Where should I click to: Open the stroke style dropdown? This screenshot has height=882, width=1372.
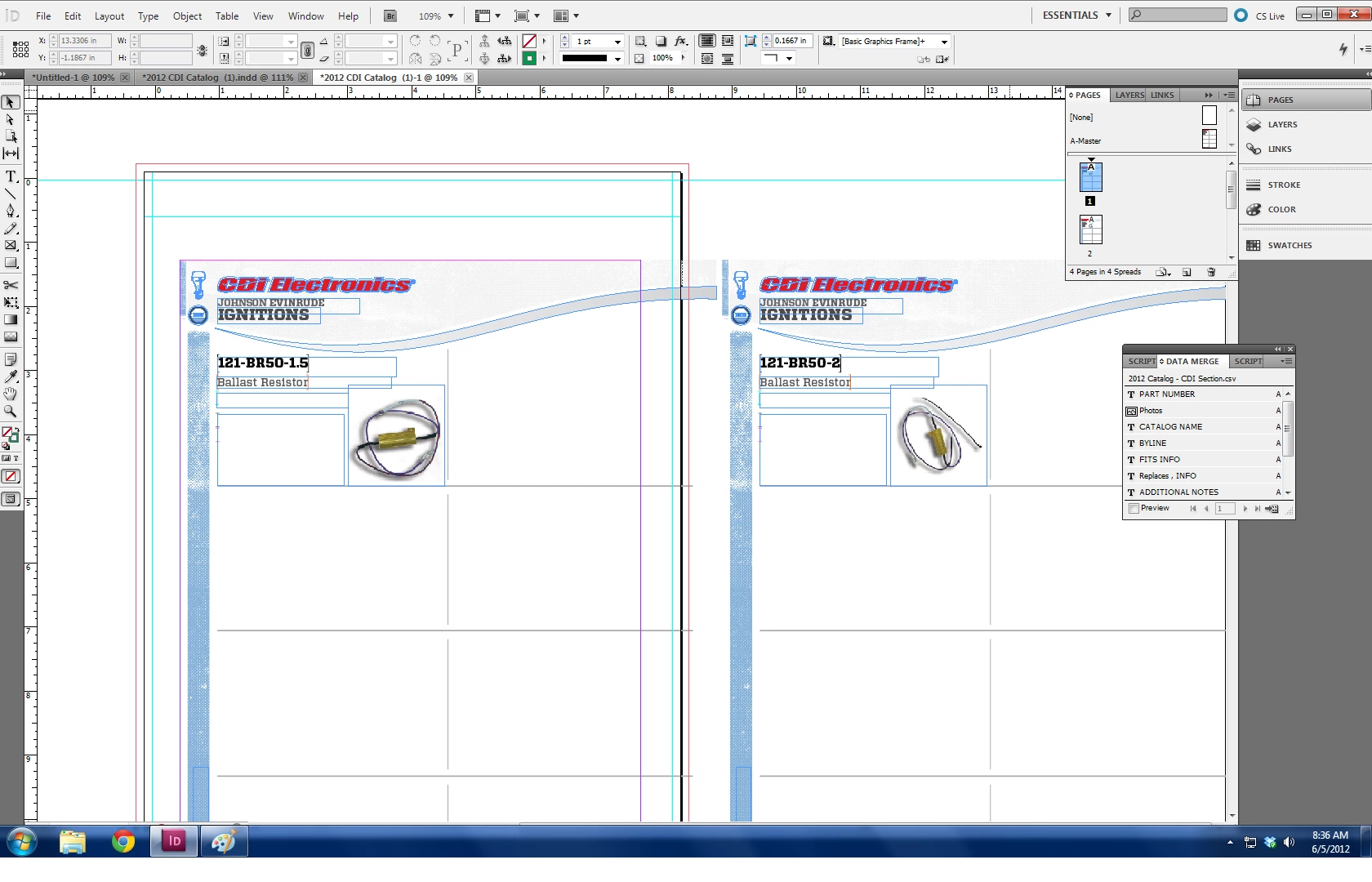click(617, 59)
